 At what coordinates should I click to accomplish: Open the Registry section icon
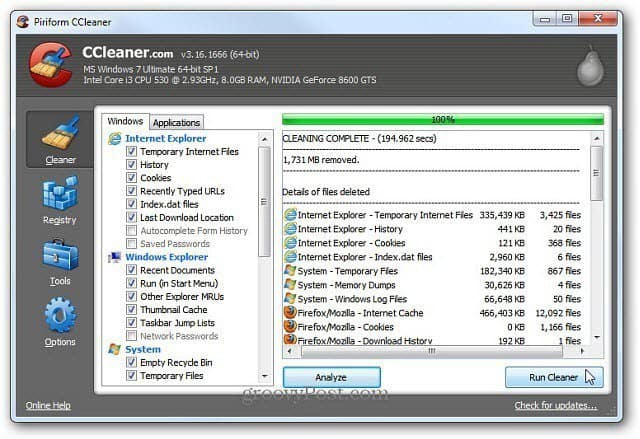click(x=60, y=193)
